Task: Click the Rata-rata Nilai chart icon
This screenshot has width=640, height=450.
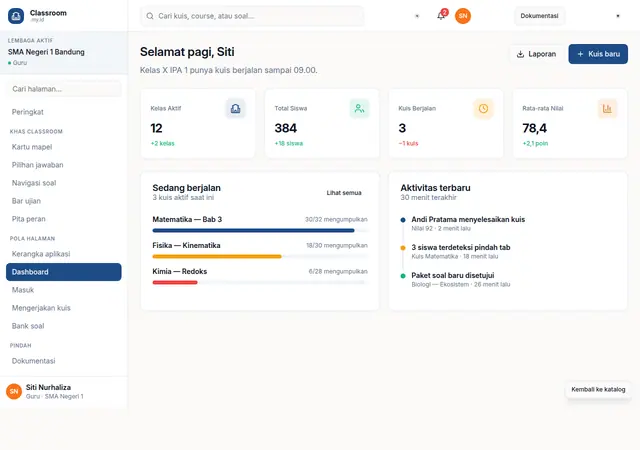Action: click(x=607, y=109)
